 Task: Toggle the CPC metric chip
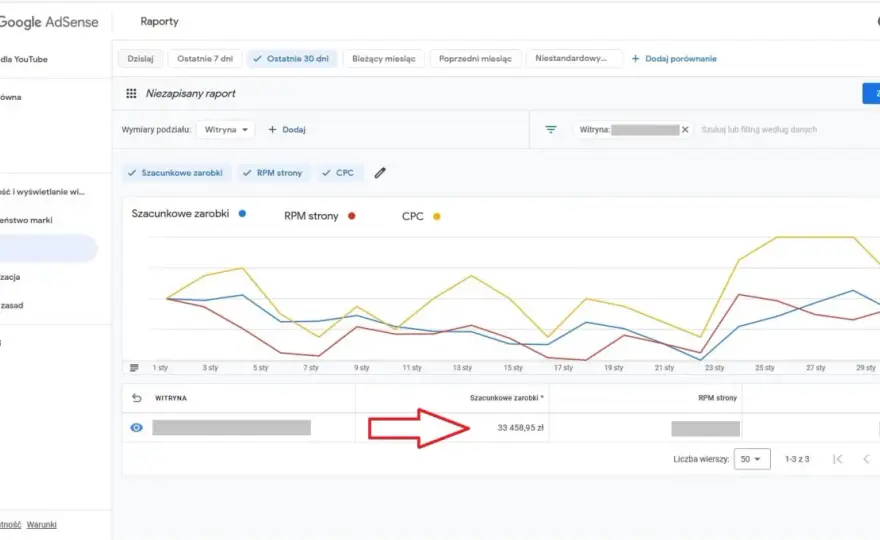338,173
